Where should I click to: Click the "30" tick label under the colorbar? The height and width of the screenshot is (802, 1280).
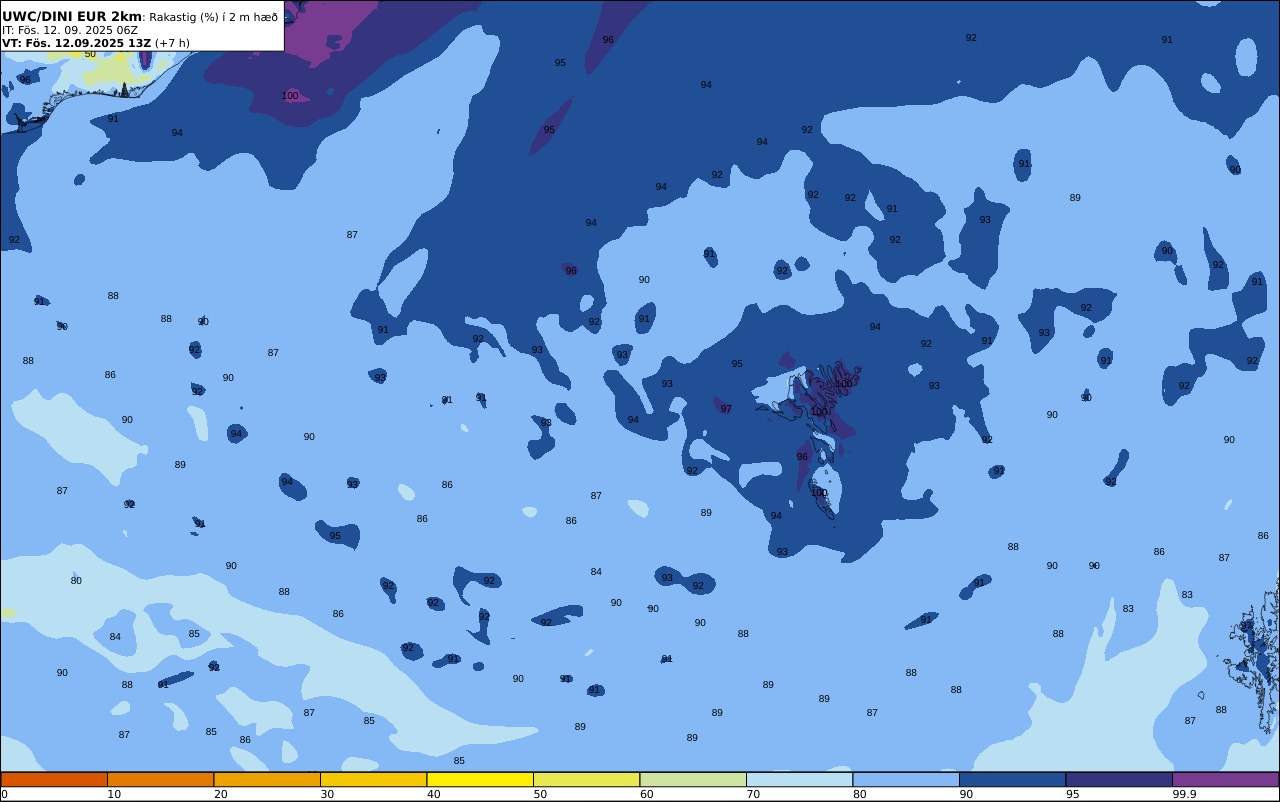pos(327,794)
